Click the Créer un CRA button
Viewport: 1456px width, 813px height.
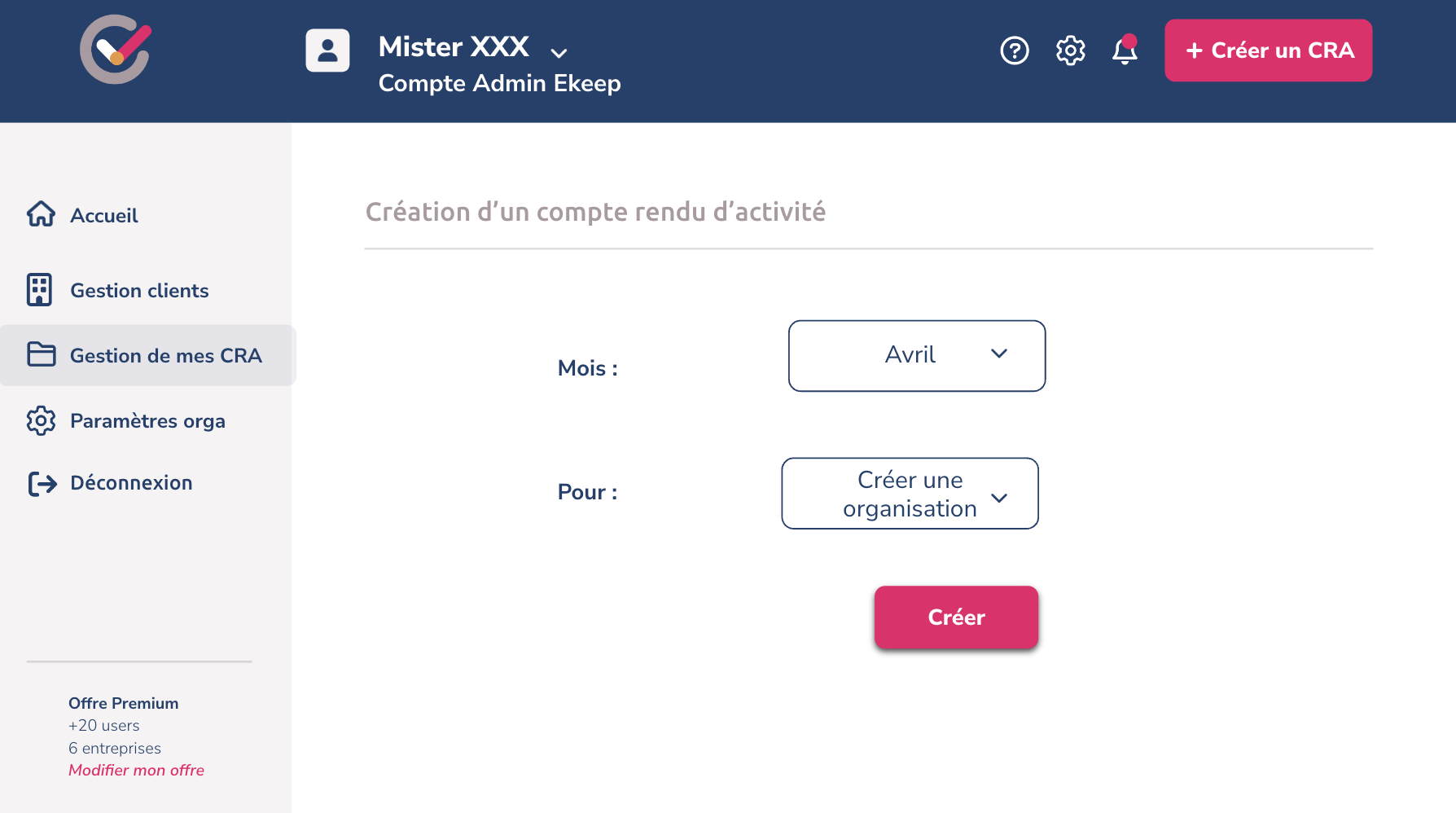coord(1268,51)
